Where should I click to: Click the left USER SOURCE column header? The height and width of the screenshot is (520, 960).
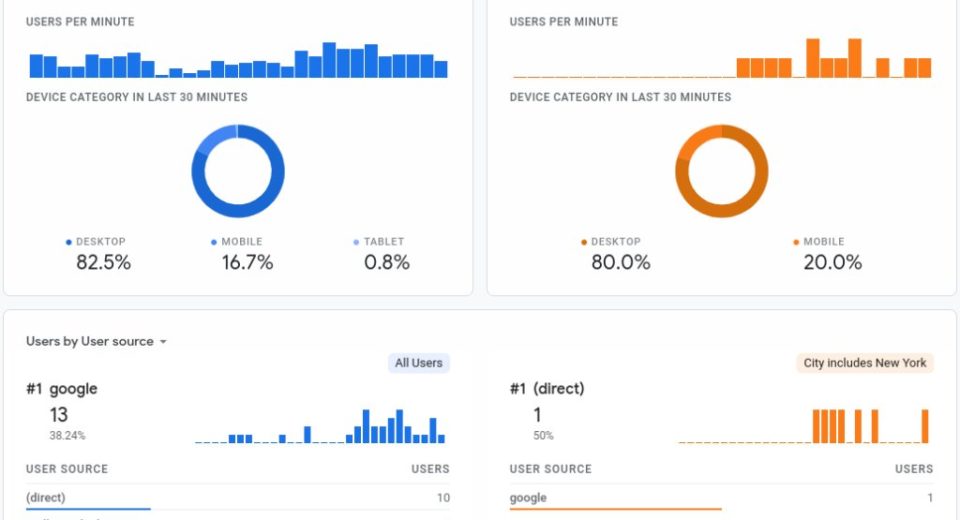tap(67, 469)
